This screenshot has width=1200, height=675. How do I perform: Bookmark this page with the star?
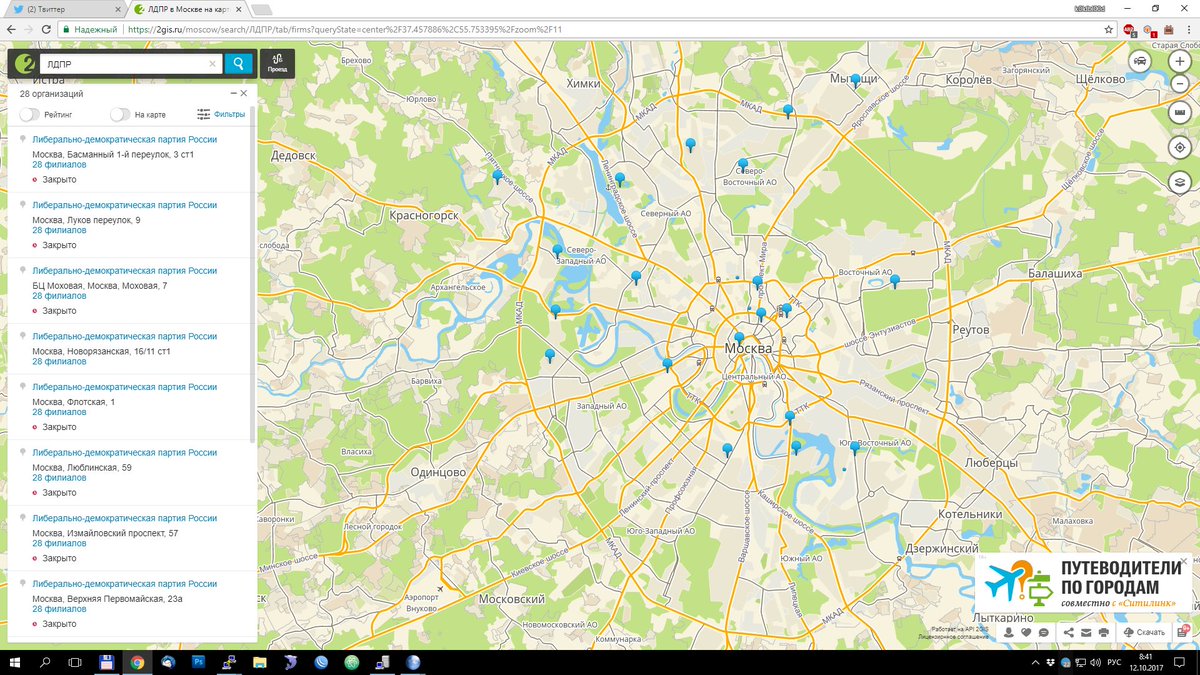pyautogui.click(x=1108, y=30)
